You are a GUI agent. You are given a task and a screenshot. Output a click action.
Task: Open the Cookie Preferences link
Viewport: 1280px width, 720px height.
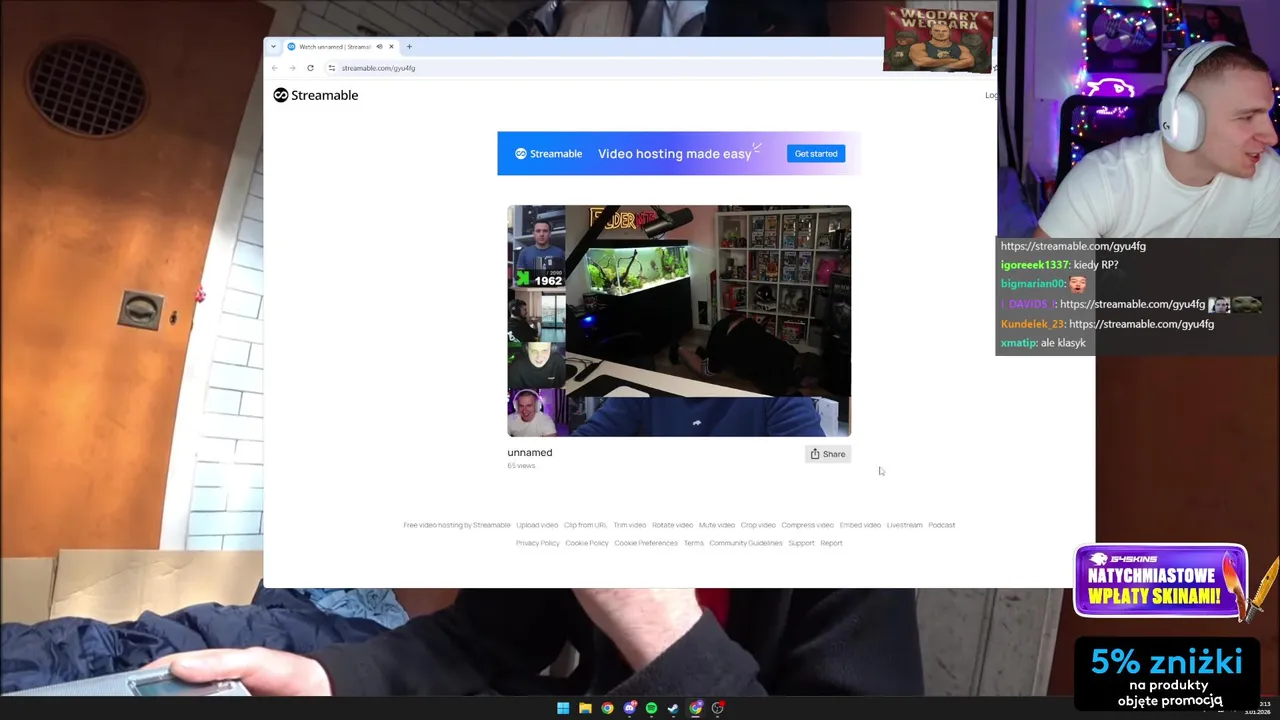pos(646,543)
